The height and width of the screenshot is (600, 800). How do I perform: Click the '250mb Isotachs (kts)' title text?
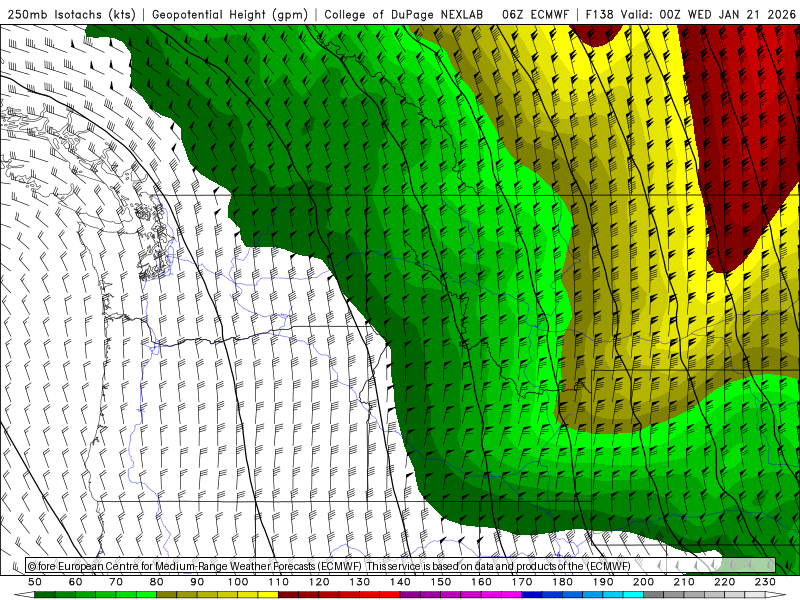click(x=71, y=15)
